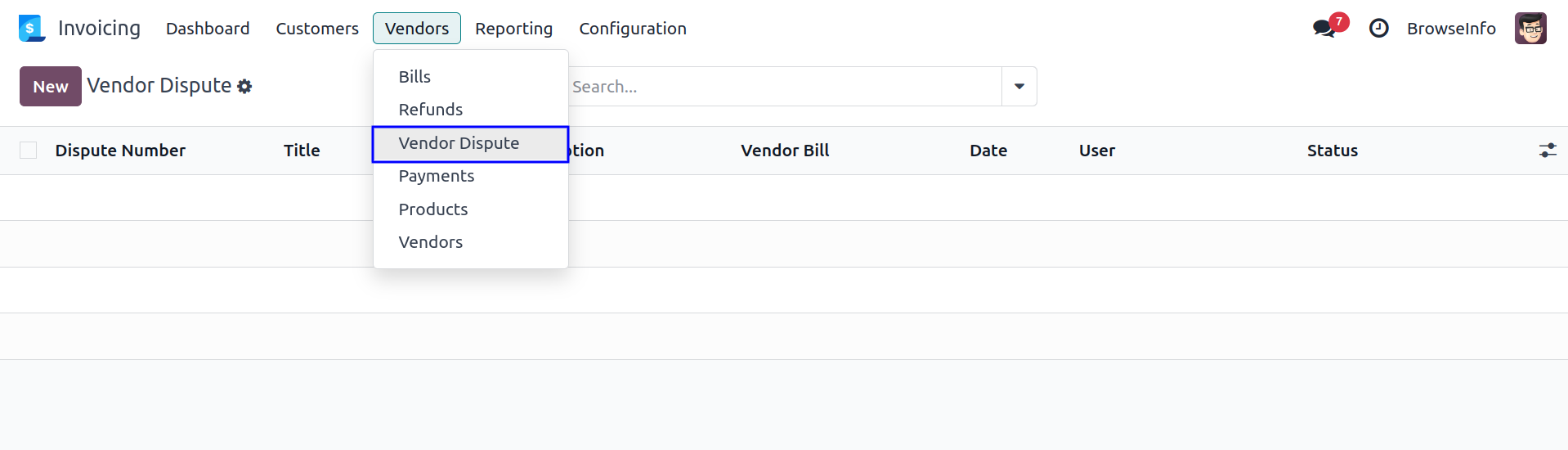The height and width of the screenshot is (450, 1568).
Task: Open the Configuration menu
Action: (632, 29)
